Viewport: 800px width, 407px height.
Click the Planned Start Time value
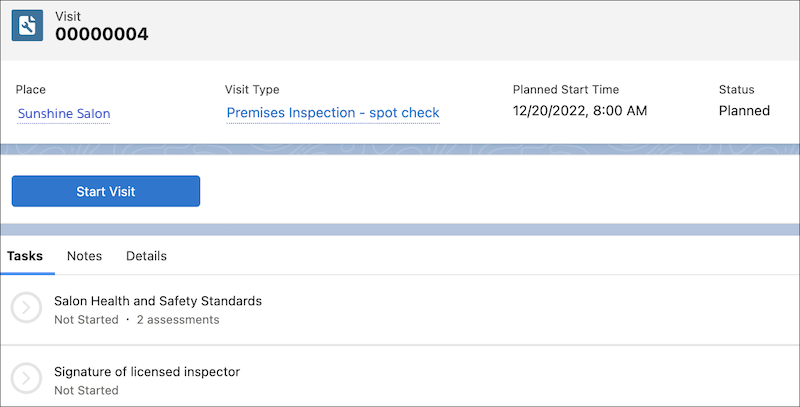[580, 111]
